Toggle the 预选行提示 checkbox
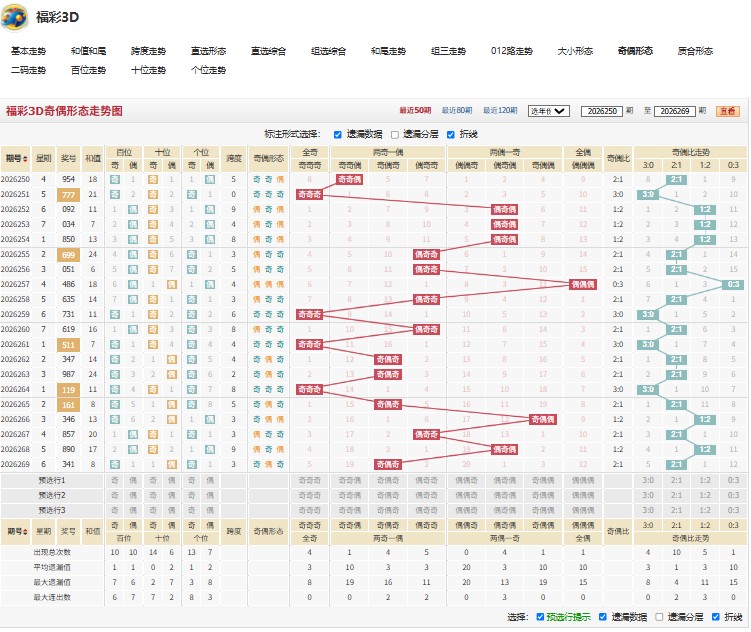The image size is (751, 632). pos(540,617)
